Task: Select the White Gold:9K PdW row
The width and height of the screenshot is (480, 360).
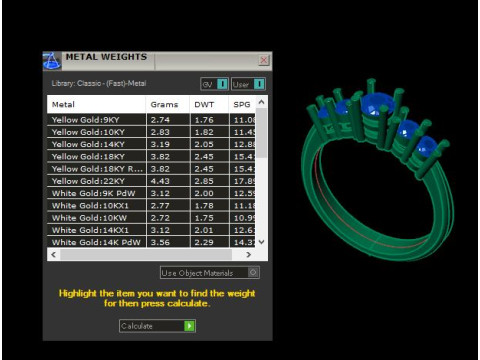Action: (x=152, y=193)
